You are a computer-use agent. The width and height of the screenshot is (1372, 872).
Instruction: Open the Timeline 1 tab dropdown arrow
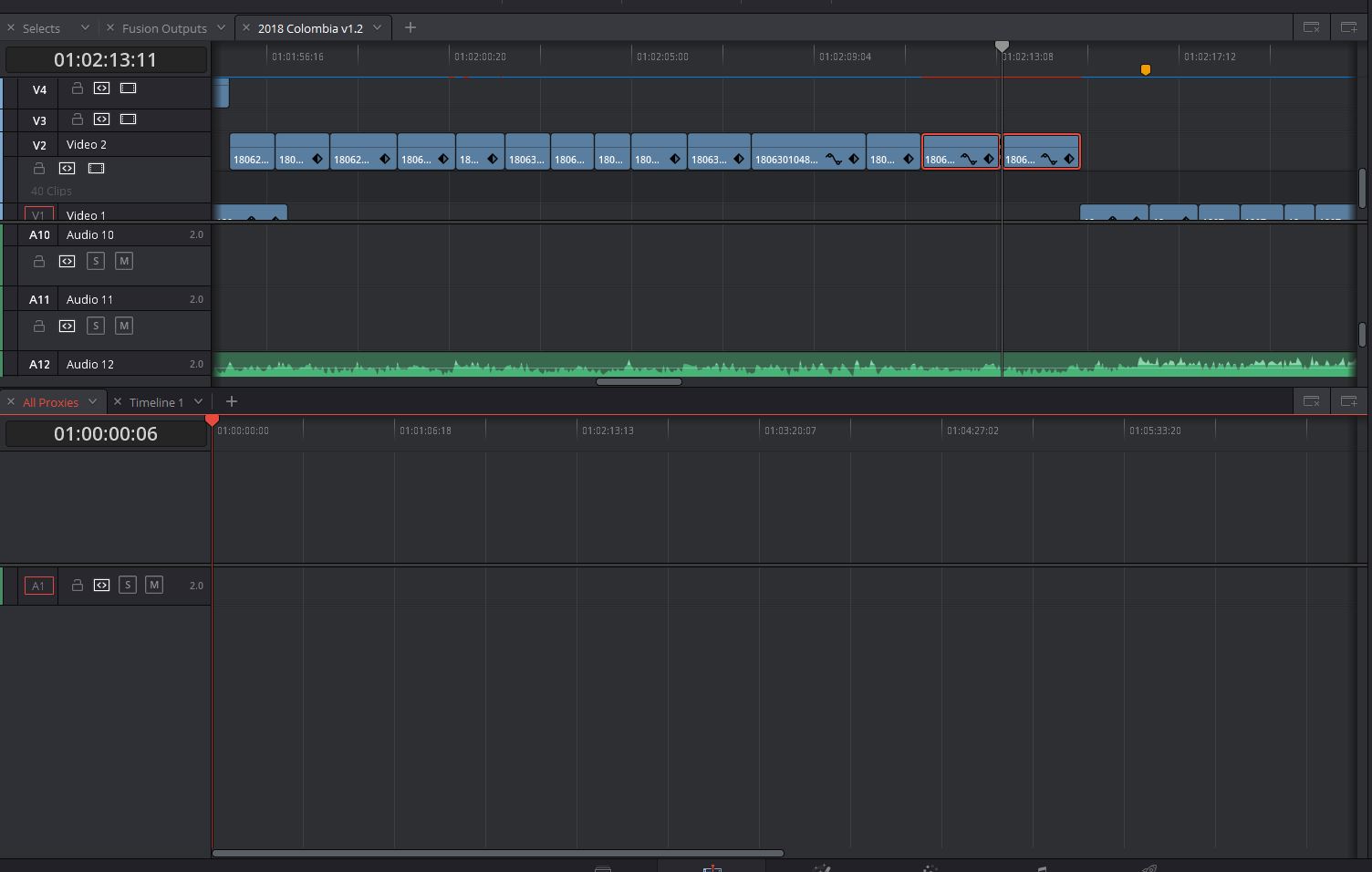point(198,402)
